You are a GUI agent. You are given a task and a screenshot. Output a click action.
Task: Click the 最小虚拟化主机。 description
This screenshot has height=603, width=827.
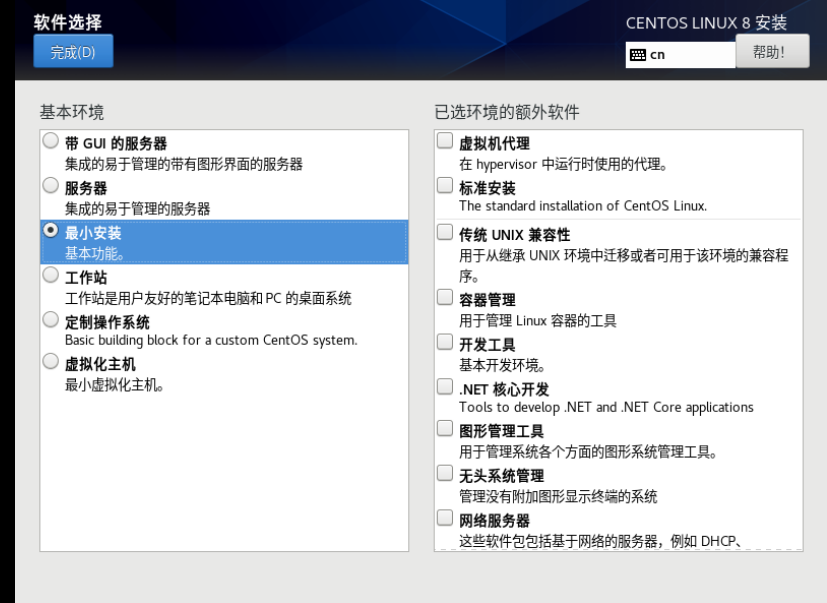click(114, 385)
